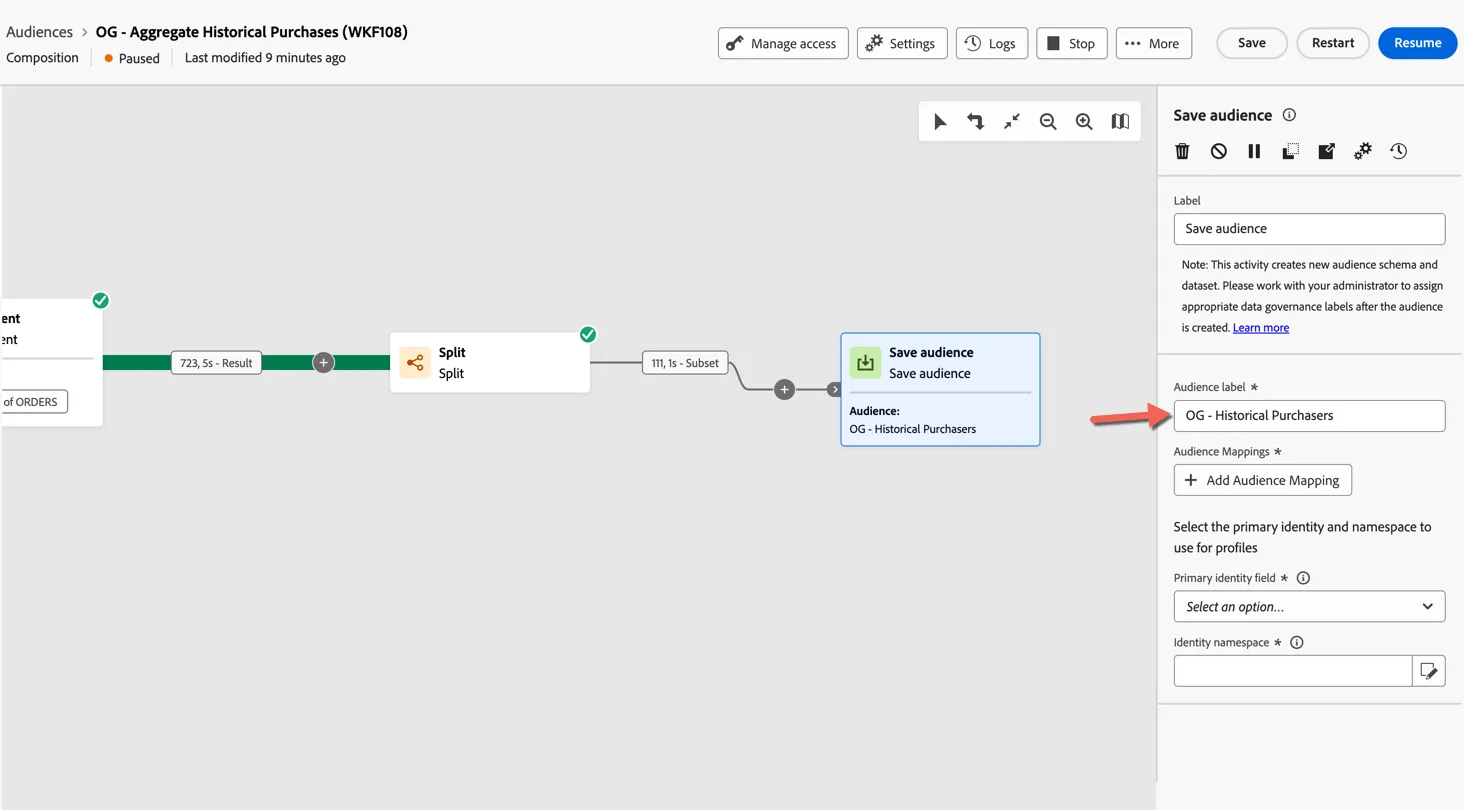1464x810 pixels.
Task: Select the Save audience activity node
Action: pyautogui.click(x=940, y=389)
